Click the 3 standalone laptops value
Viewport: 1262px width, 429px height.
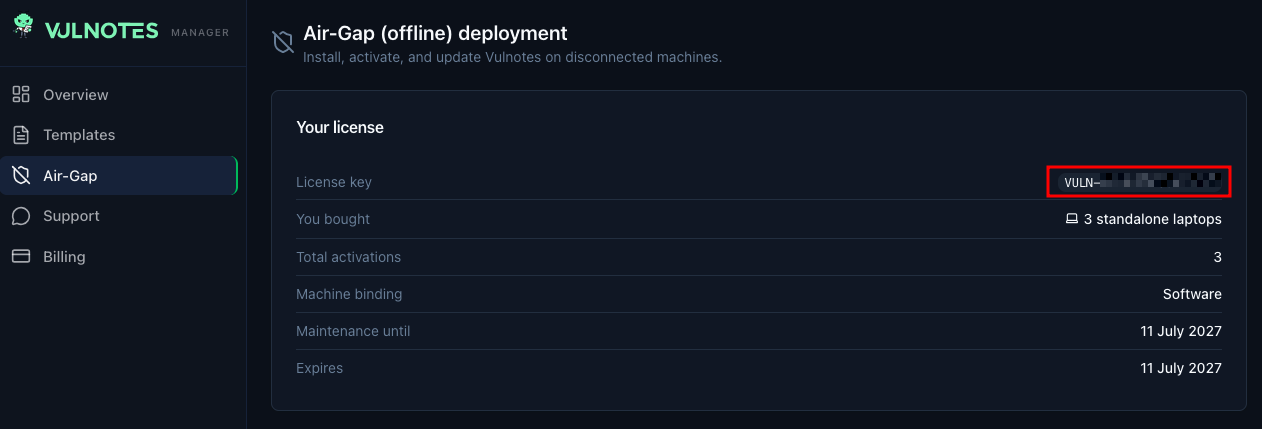pos(1152,219)
